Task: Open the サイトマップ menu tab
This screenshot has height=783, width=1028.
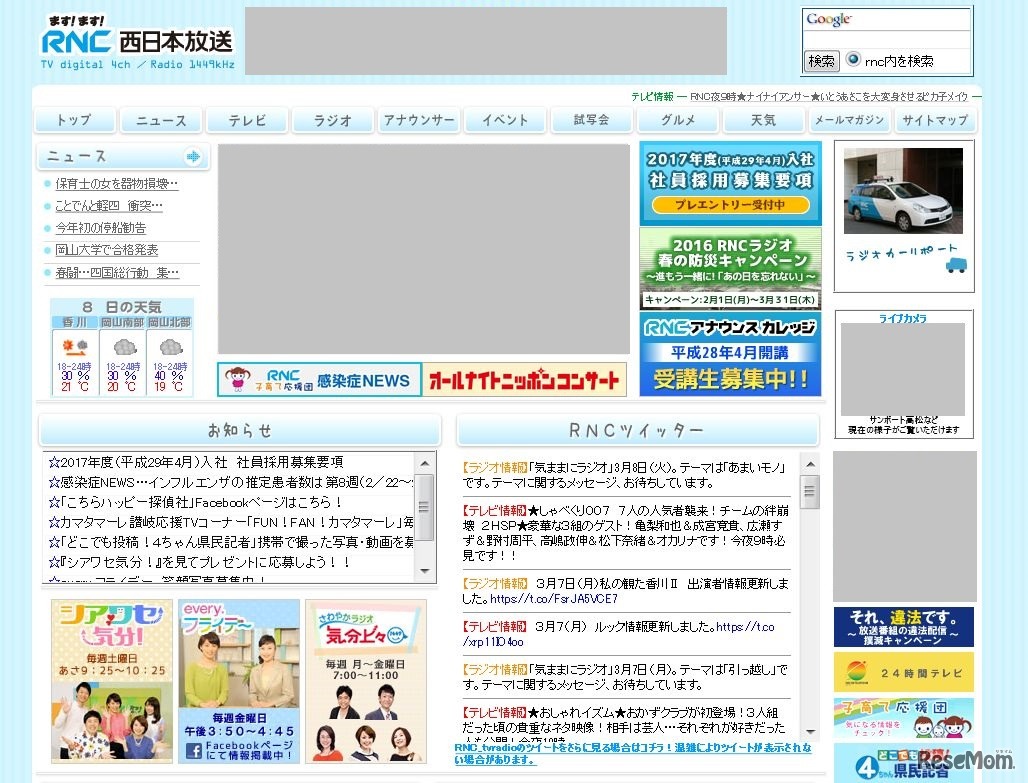Action: click(x=934, y=120)
